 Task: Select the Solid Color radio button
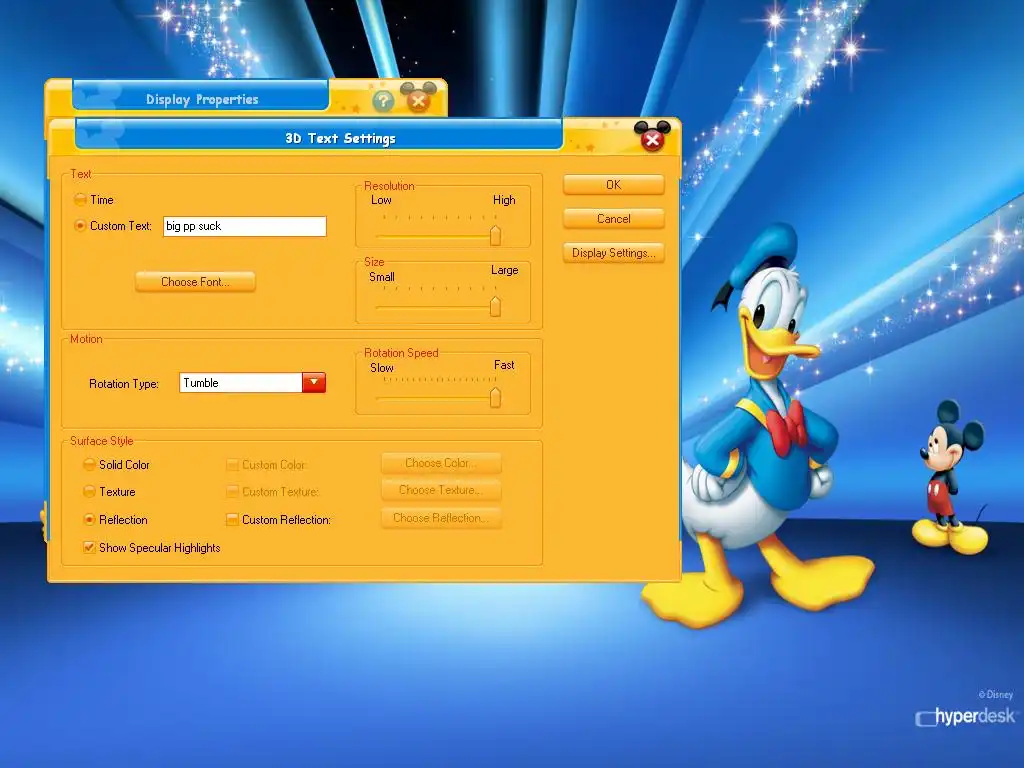point(89,464)
